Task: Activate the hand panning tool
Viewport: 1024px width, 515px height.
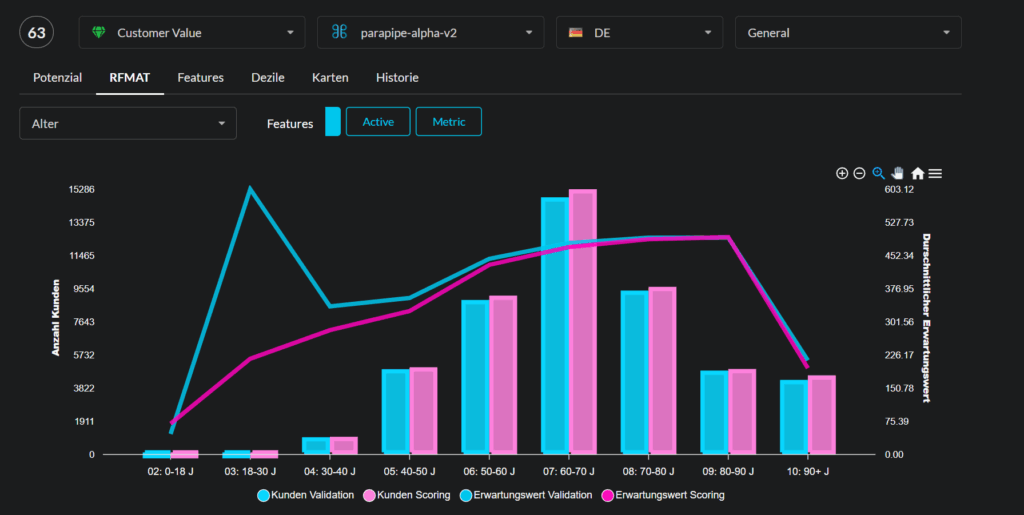Action: tap(898, 173)
